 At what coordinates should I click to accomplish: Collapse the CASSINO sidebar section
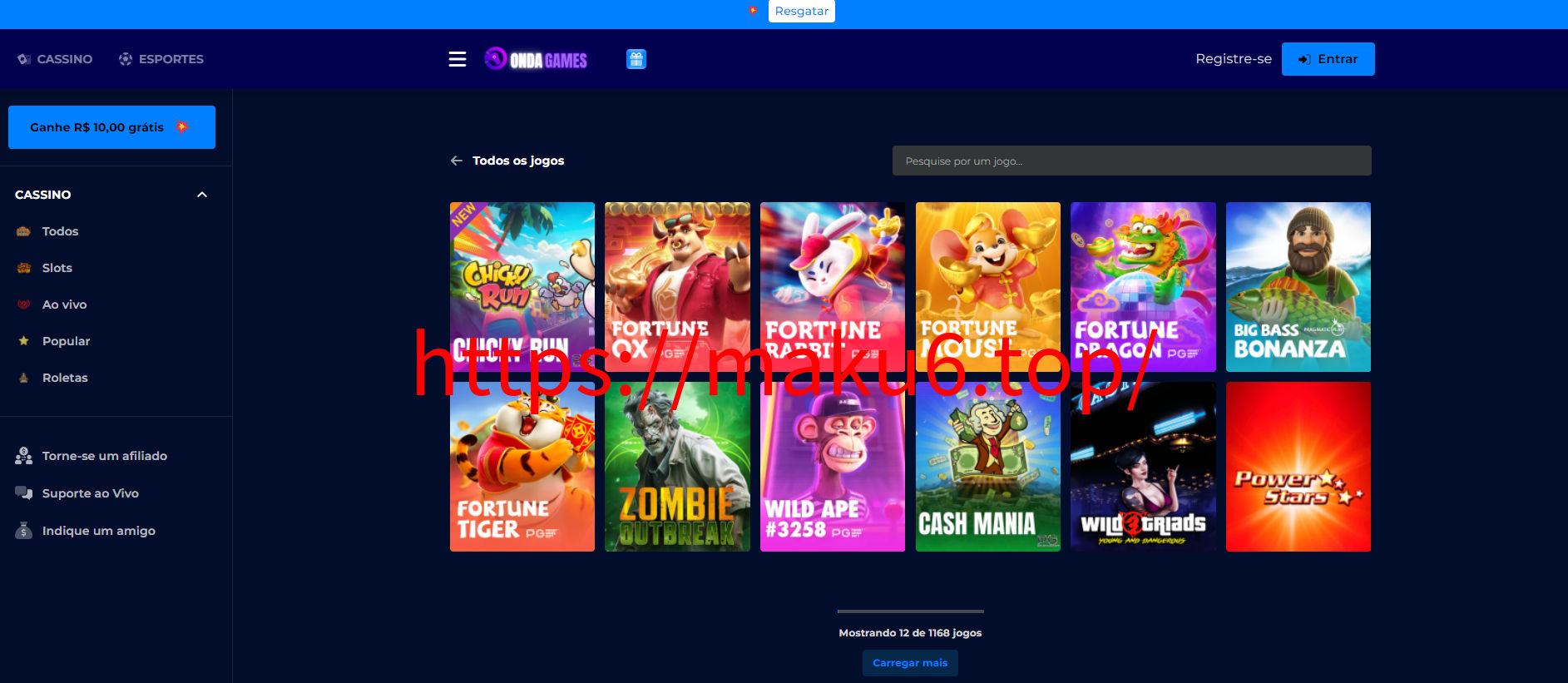tap(201, 195)
